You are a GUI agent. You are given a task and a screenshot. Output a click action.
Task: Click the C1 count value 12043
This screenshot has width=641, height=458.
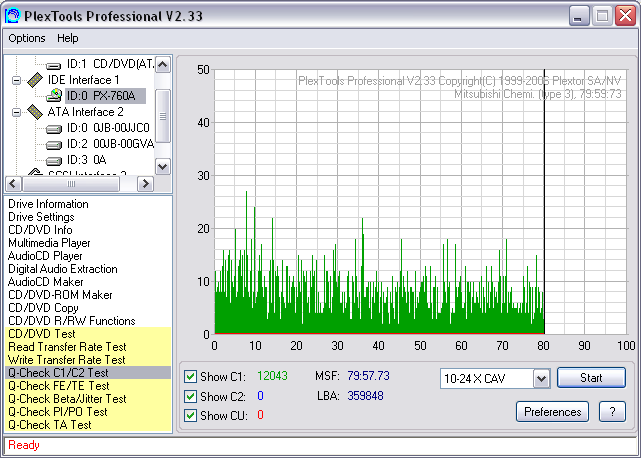tap(272, 376)
